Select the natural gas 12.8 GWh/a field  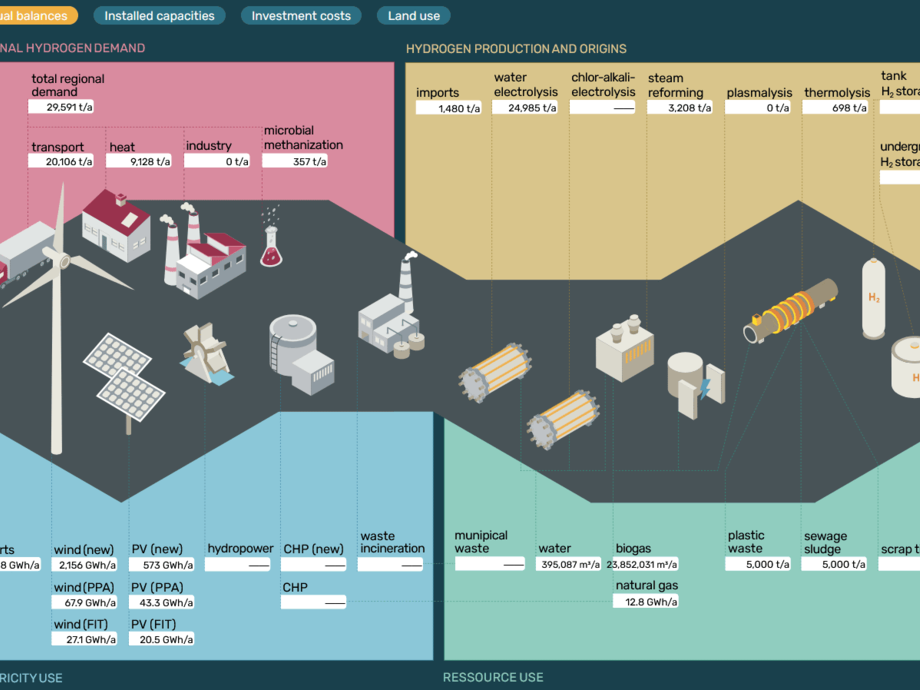646,602
